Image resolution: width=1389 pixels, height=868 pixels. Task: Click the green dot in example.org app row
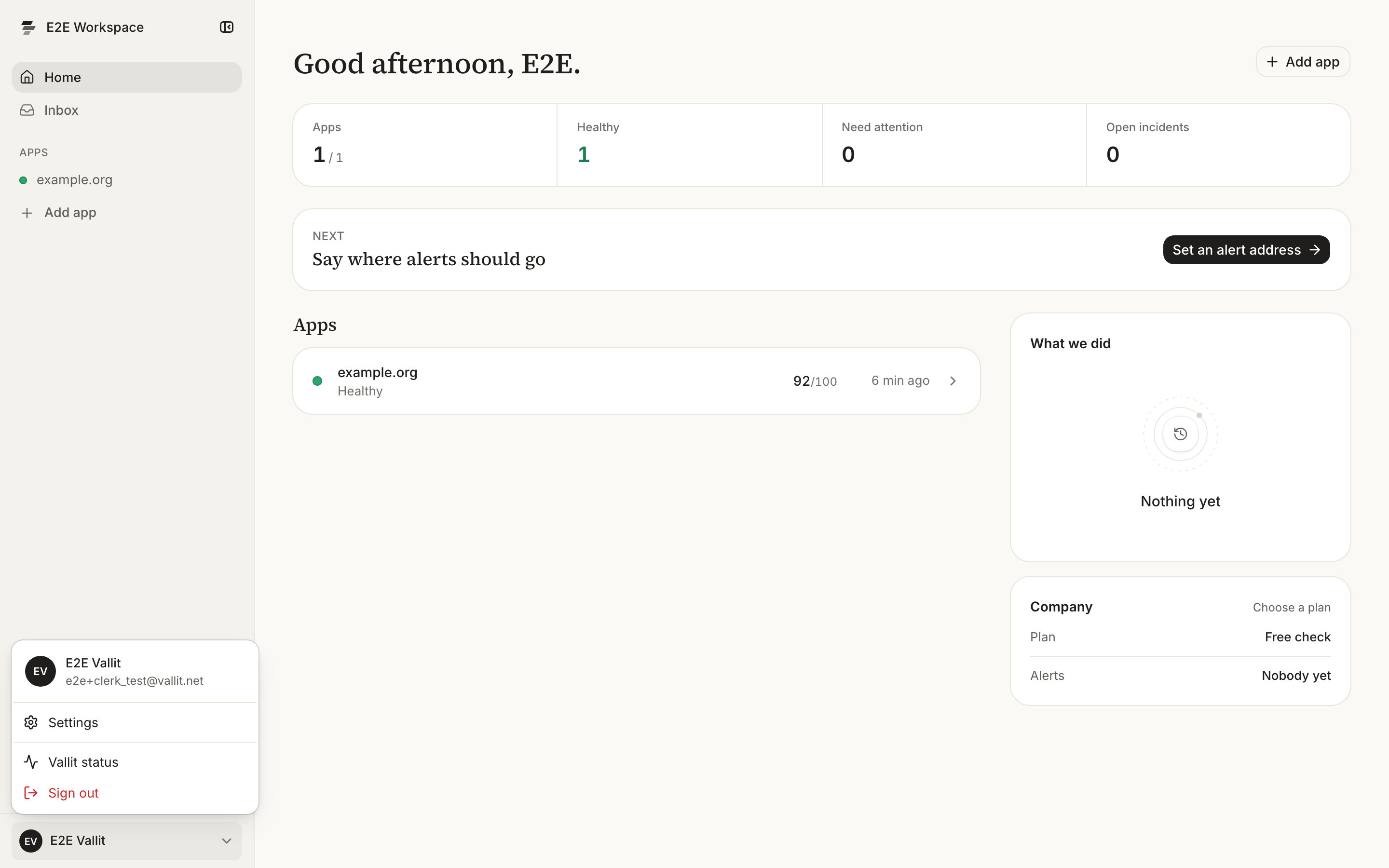click(317, 381)
